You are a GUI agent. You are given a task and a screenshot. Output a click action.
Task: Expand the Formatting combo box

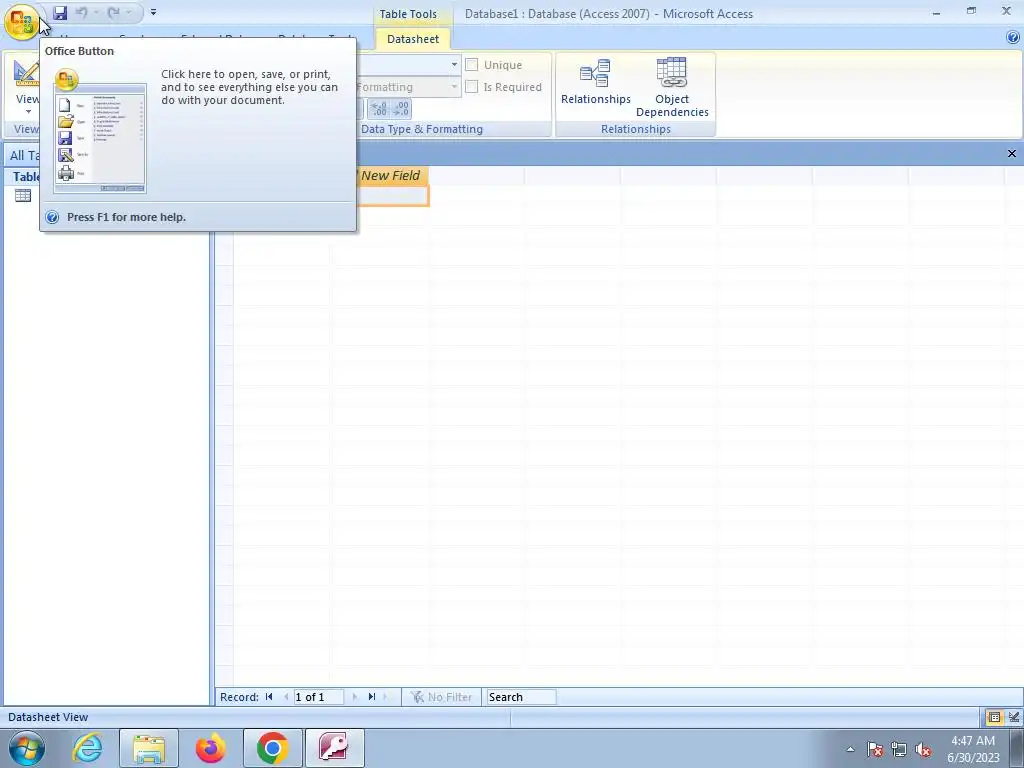(455, 87)
